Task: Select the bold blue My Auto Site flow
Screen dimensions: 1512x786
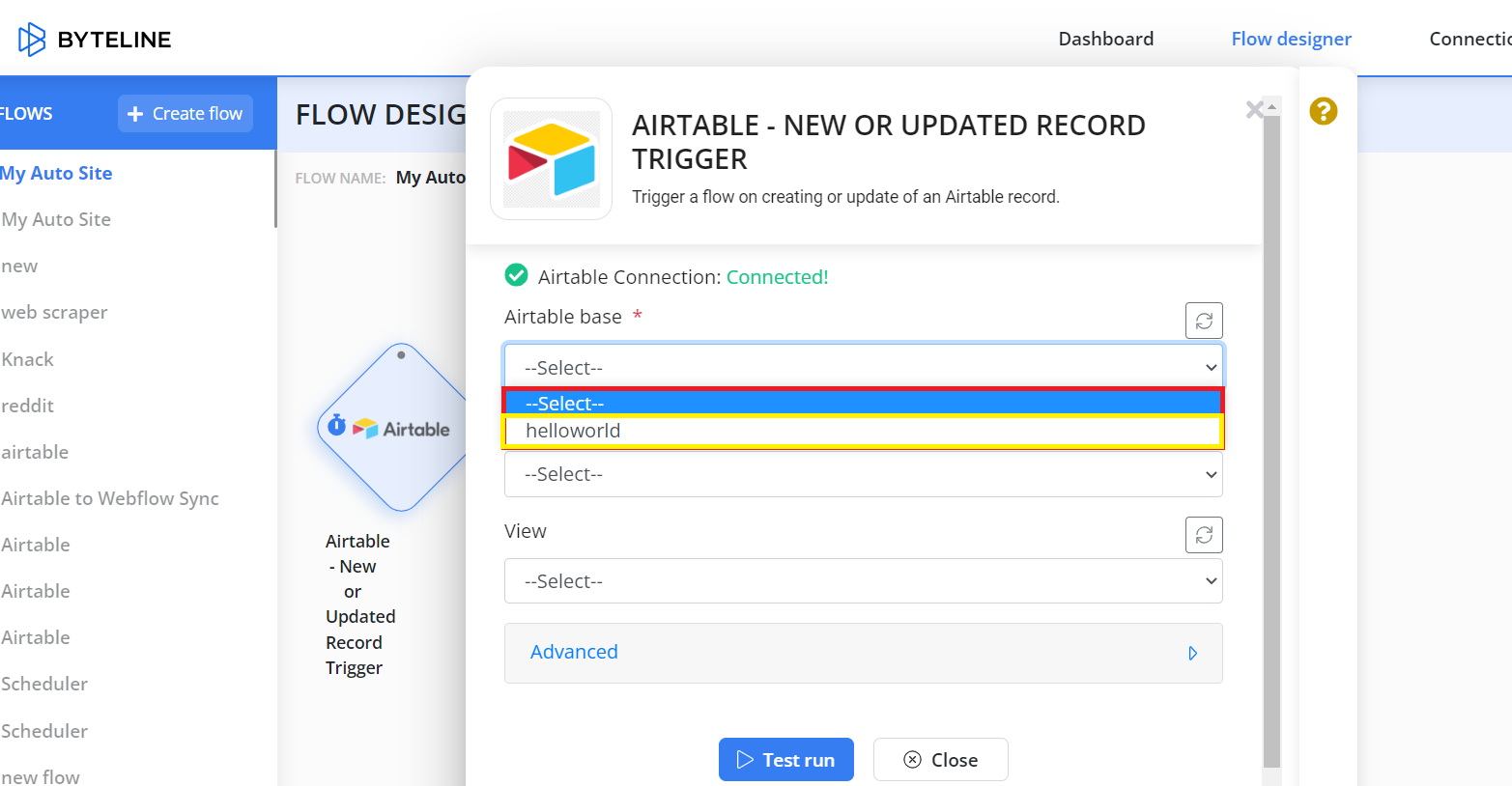Action: click(57, 173)
